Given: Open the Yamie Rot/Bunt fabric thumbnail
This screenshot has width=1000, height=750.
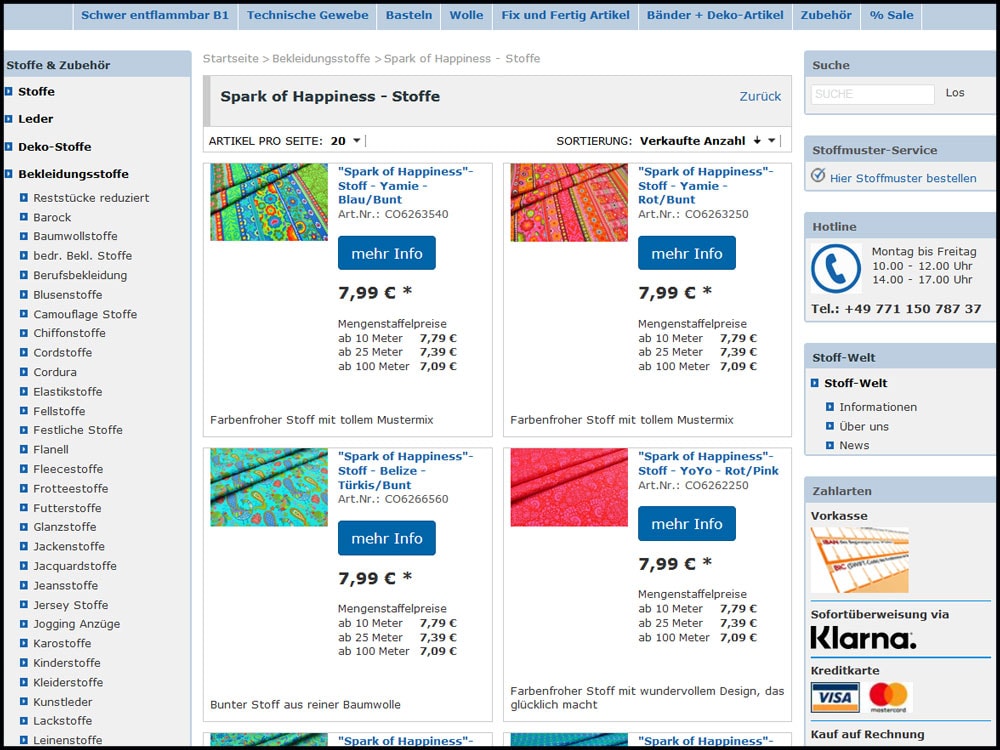Looking at the screenshot, I should tap(569, 202).
